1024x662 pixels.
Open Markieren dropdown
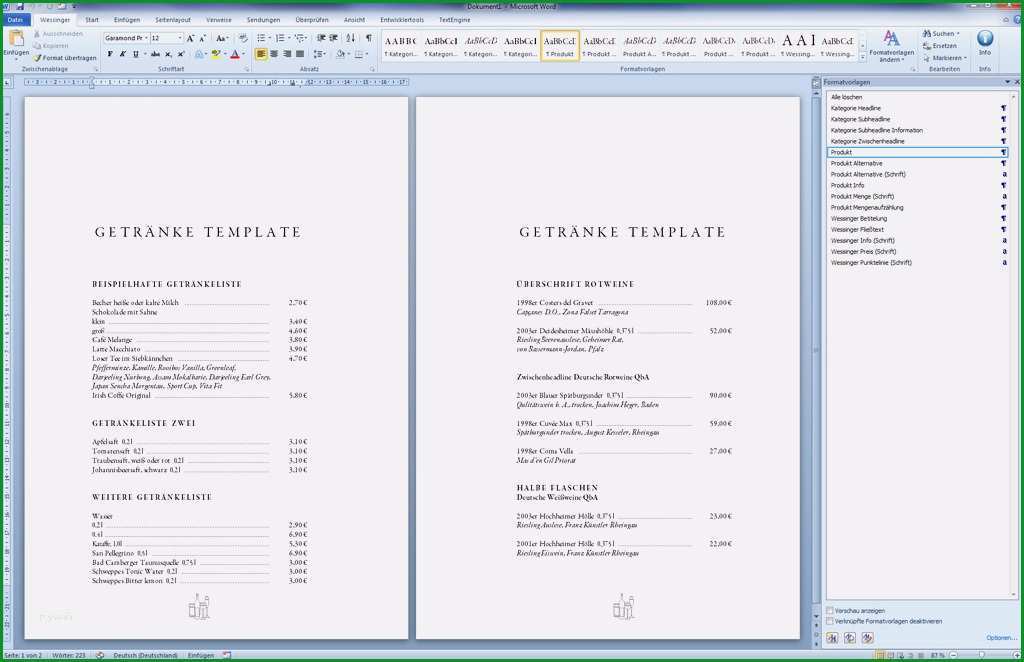[x=944, y=58]
